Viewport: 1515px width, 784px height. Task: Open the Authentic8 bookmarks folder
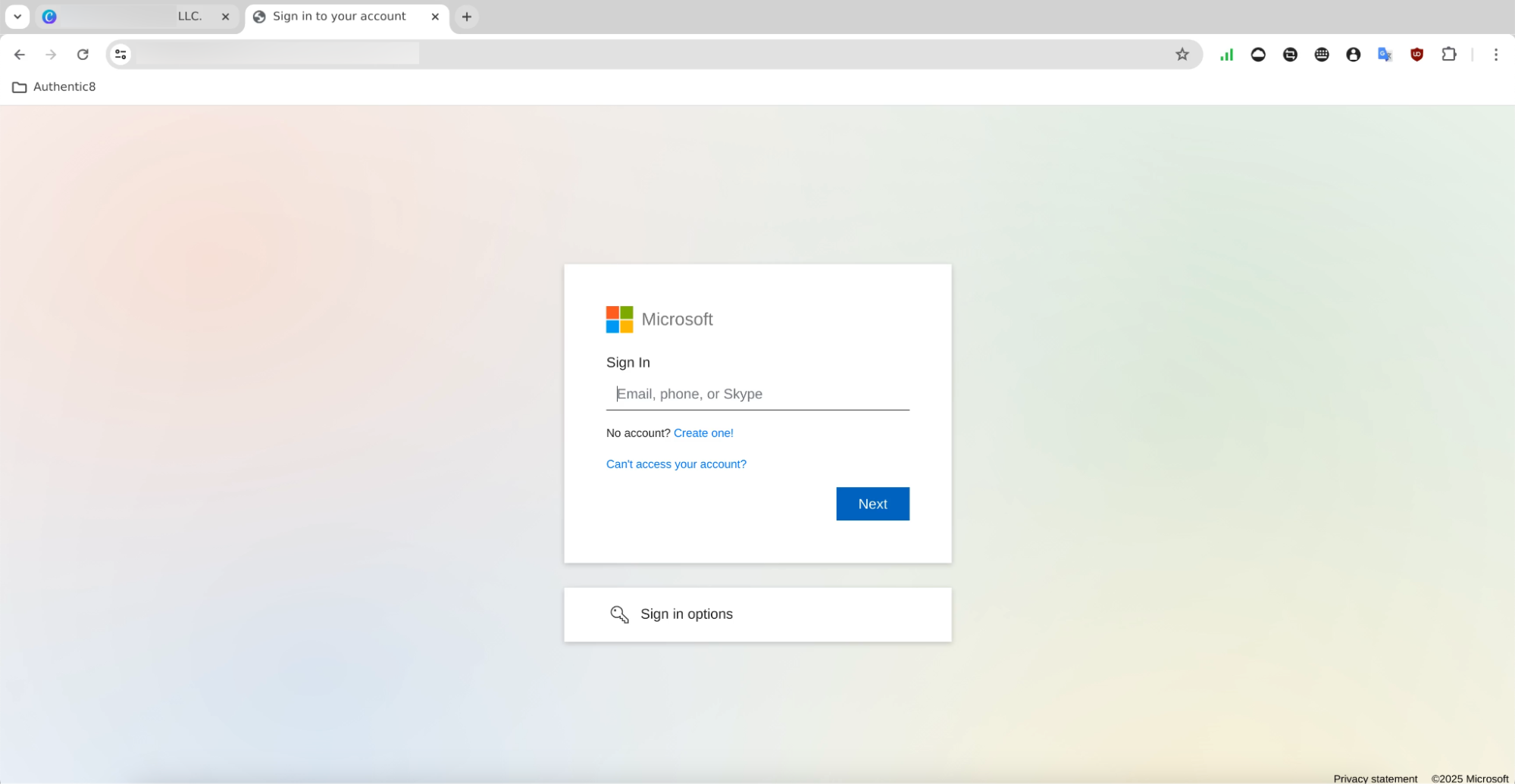54,87
